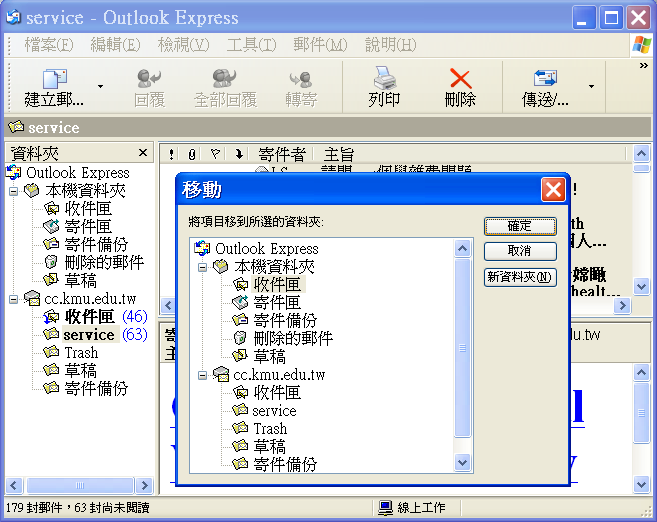Click 確定 in the 移動 dialog
Screen dimensions: 657x522
tap(520, 226)
